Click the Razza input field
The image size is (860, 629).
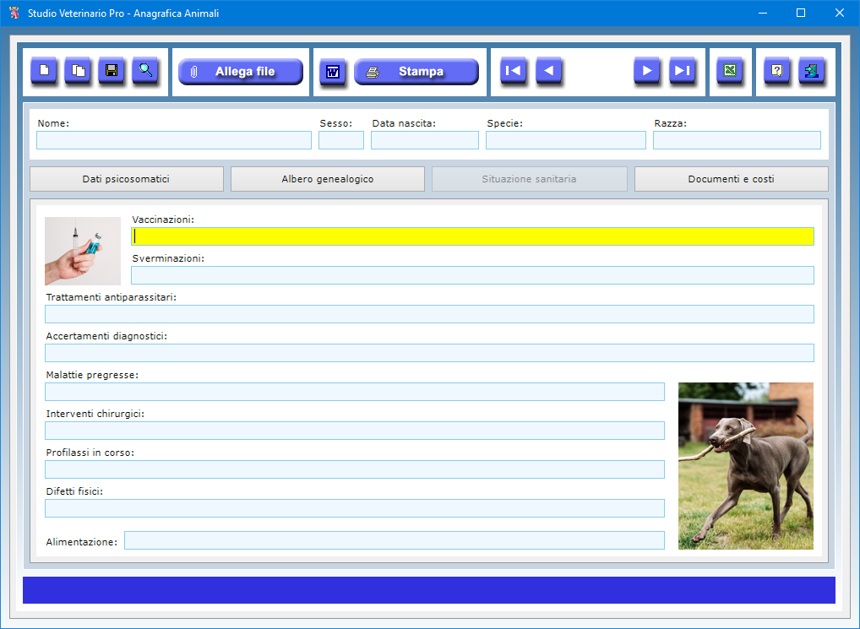(x=737, y=140)
